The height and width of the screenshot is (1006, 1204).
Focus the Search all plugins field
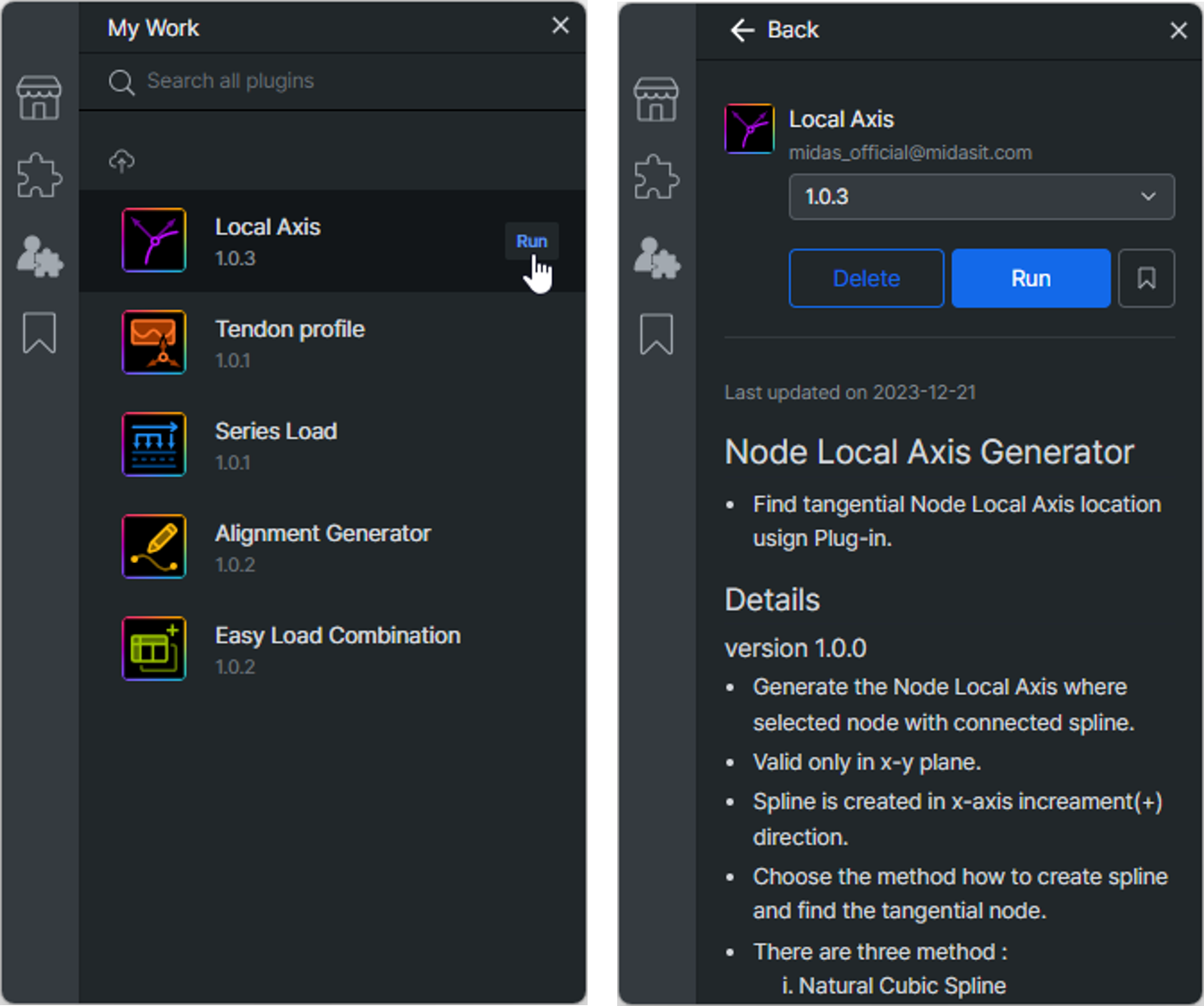332,82
